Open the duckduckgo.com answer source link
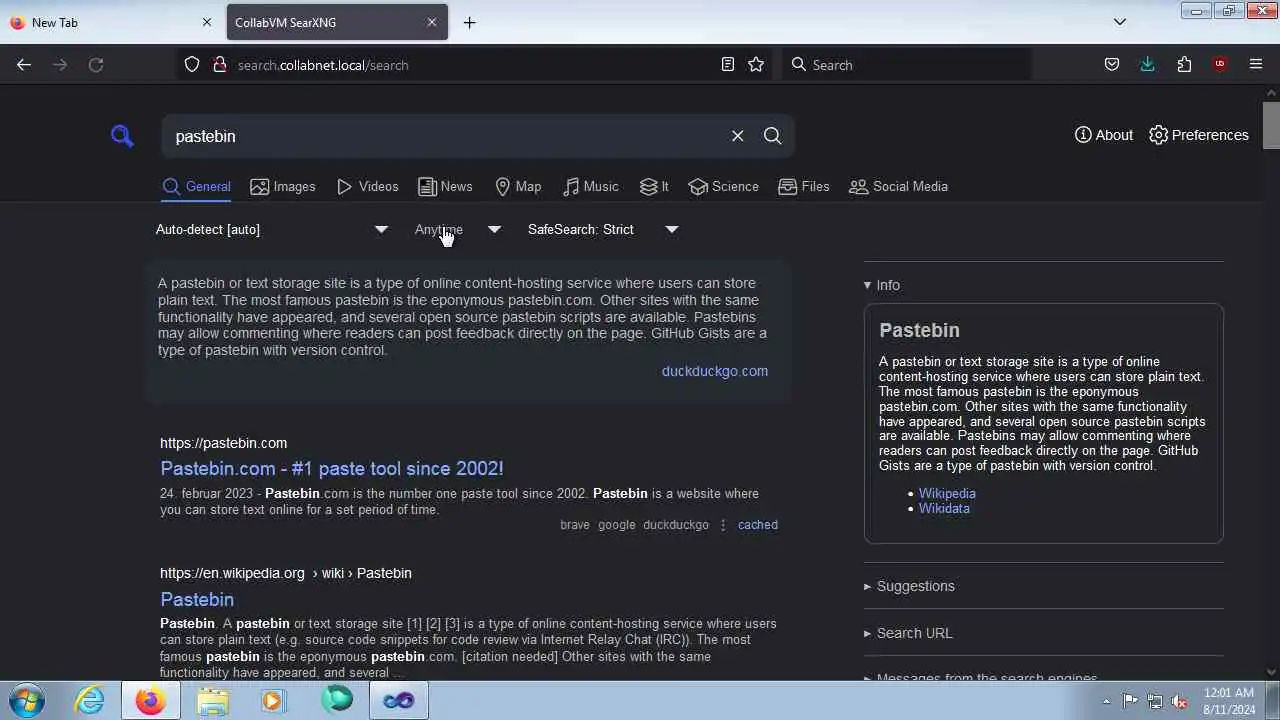The image size is (1280, 720). pyautogui.click(x=714, y=371)
